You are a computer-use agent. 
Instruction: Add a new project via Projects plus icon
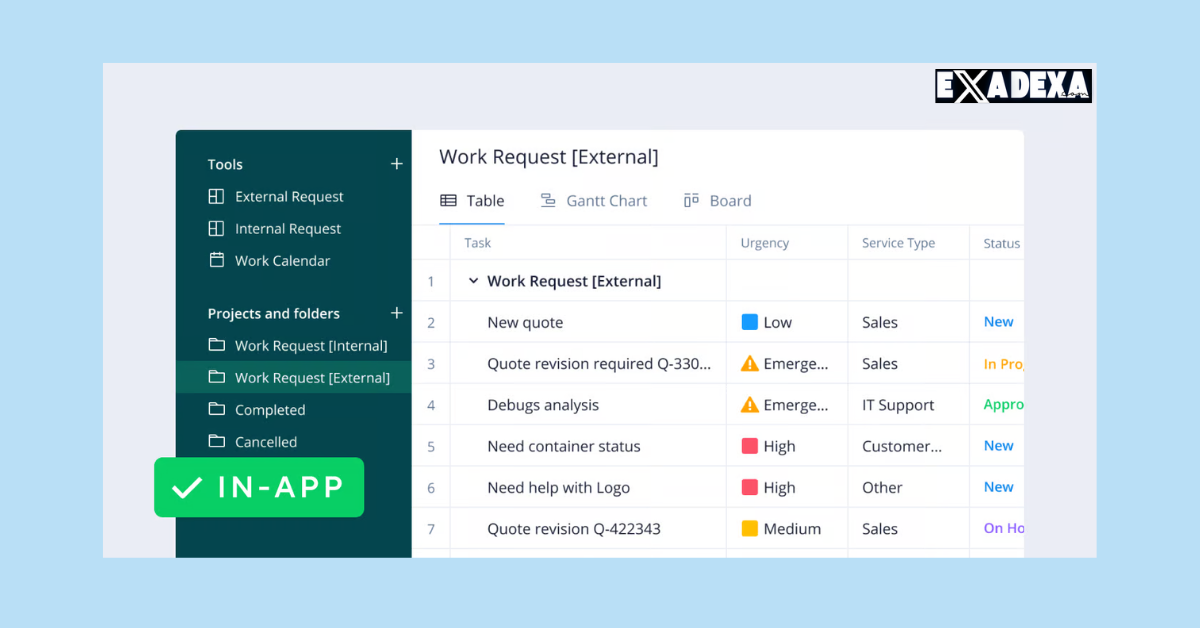pos(396,312)
